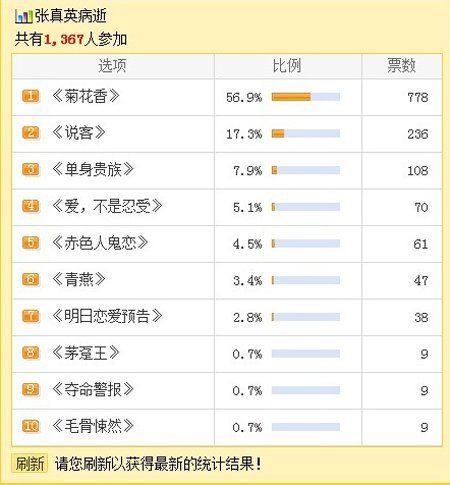Select the 《菊花香》 option
The height and width of the screenshot is (485, 450).
(x=86, y=97)
